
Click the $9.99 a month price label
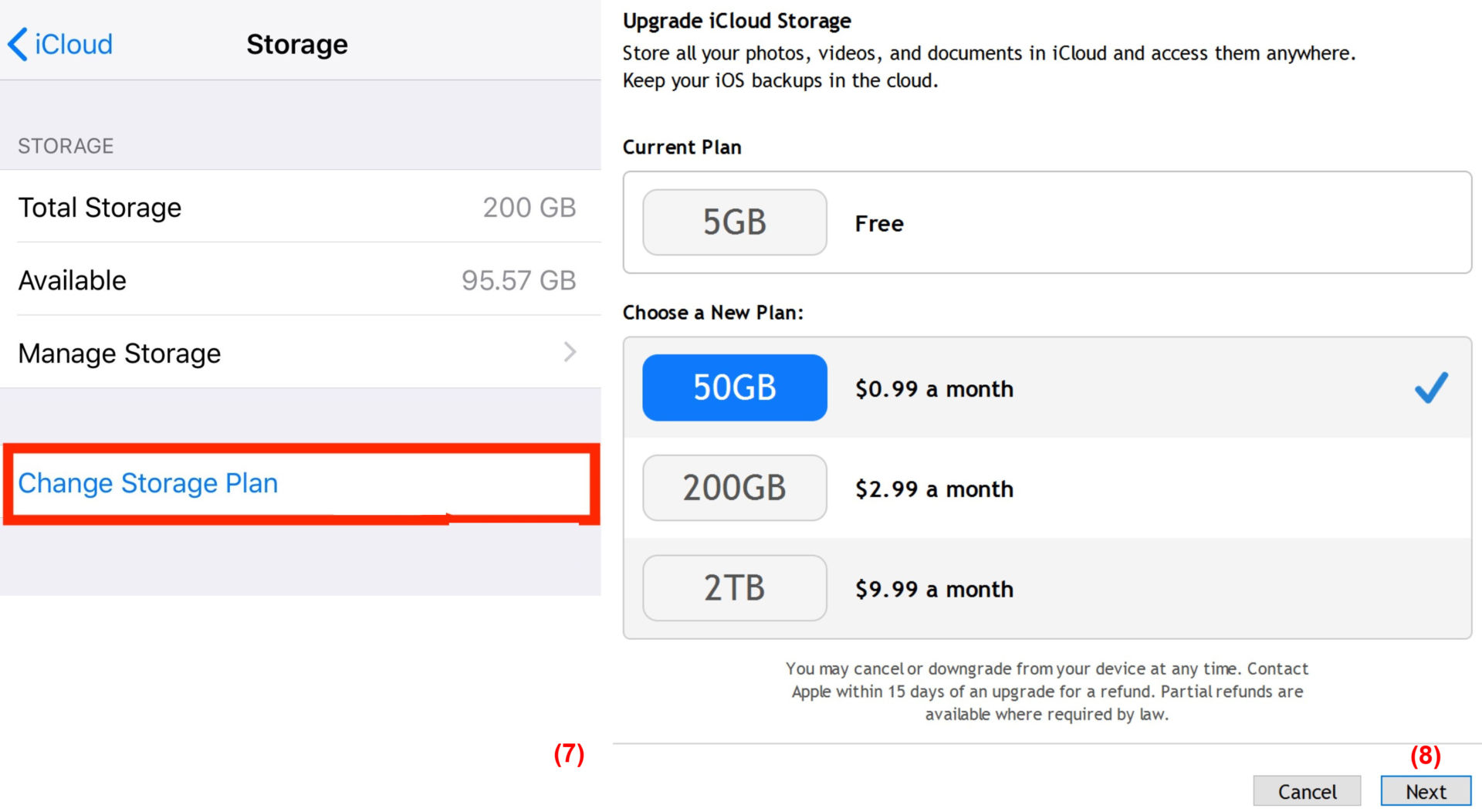click(934, 590)
